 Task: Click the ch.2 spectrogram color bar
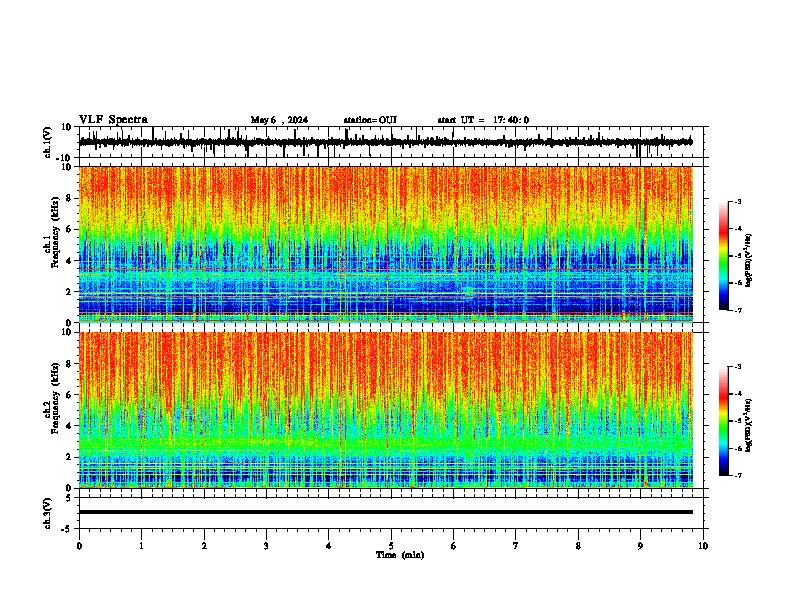point(723,421)
